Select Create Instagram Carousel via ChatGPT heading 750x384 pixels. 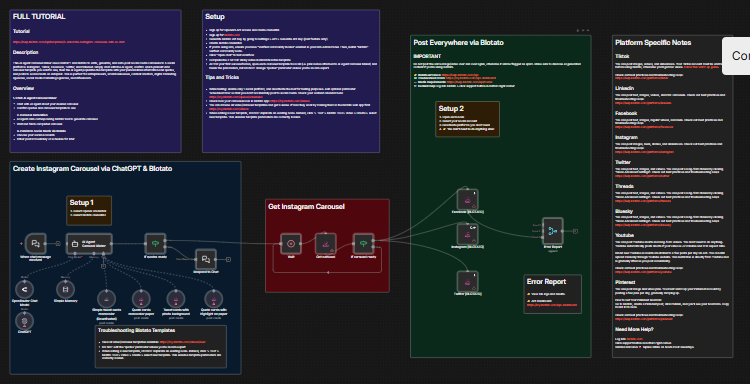tap(92, 169)
